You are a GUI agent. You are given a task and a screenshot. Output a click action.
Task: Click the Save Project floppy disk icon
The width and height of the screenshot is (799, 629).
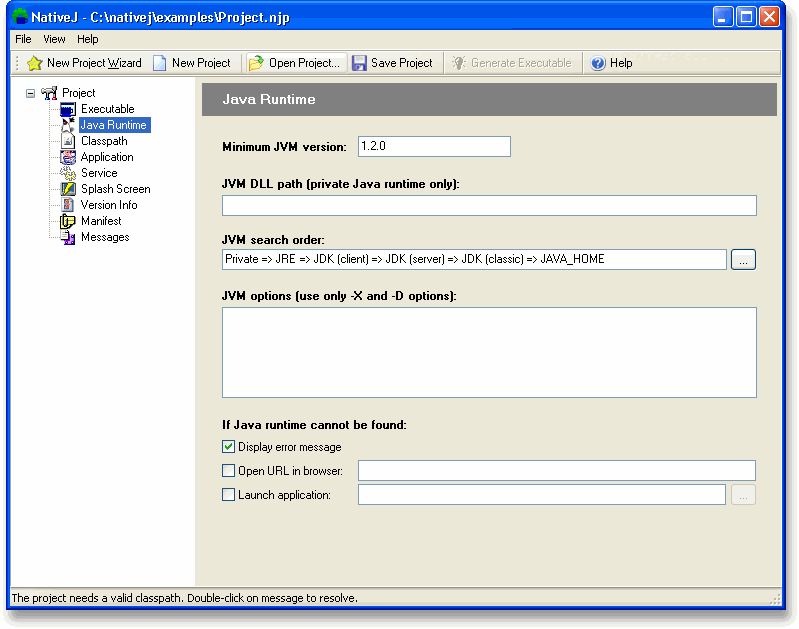(359, 63)
